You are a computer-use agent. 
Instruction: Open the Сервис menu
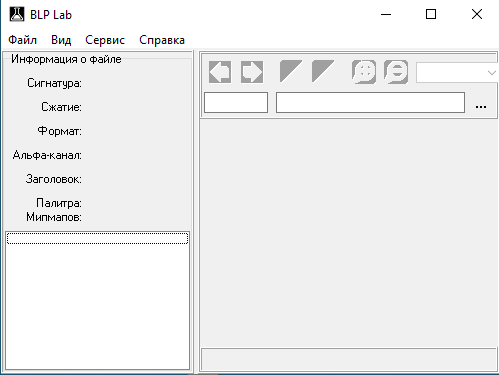pos(105,40)
